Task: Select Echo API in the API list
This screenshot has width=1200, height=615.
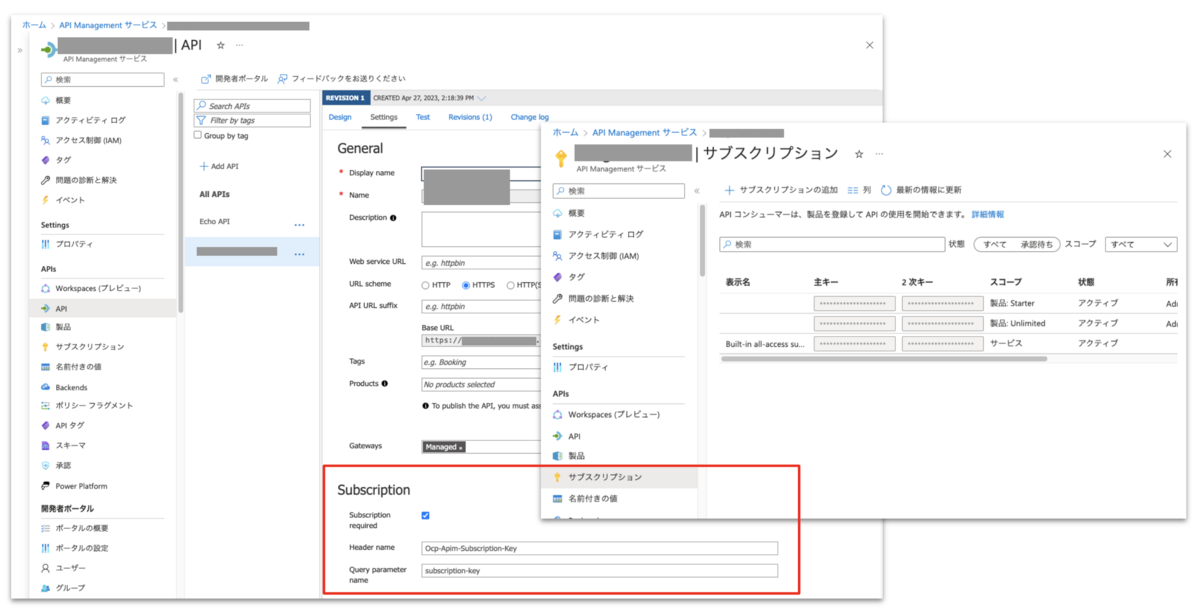Action: point(215,222)
